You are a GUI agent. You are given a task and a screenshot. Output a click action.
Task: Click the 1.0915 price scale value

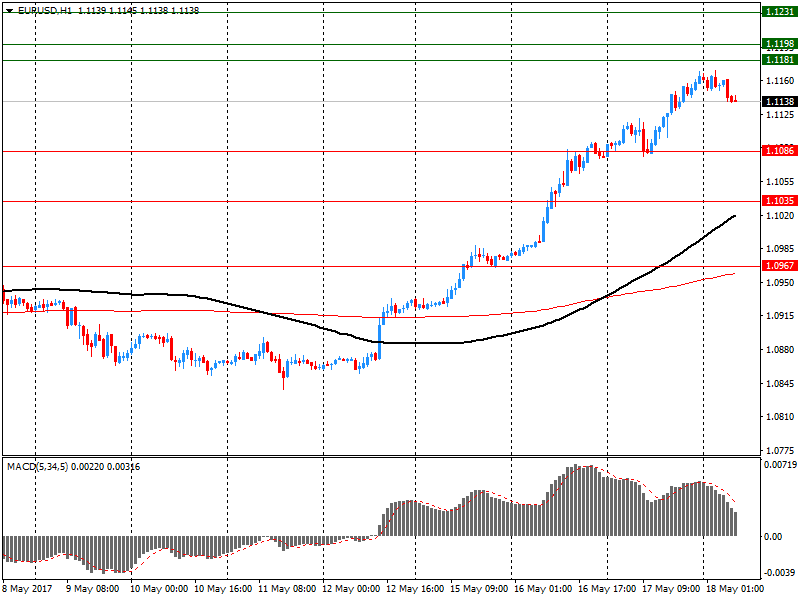780,316
